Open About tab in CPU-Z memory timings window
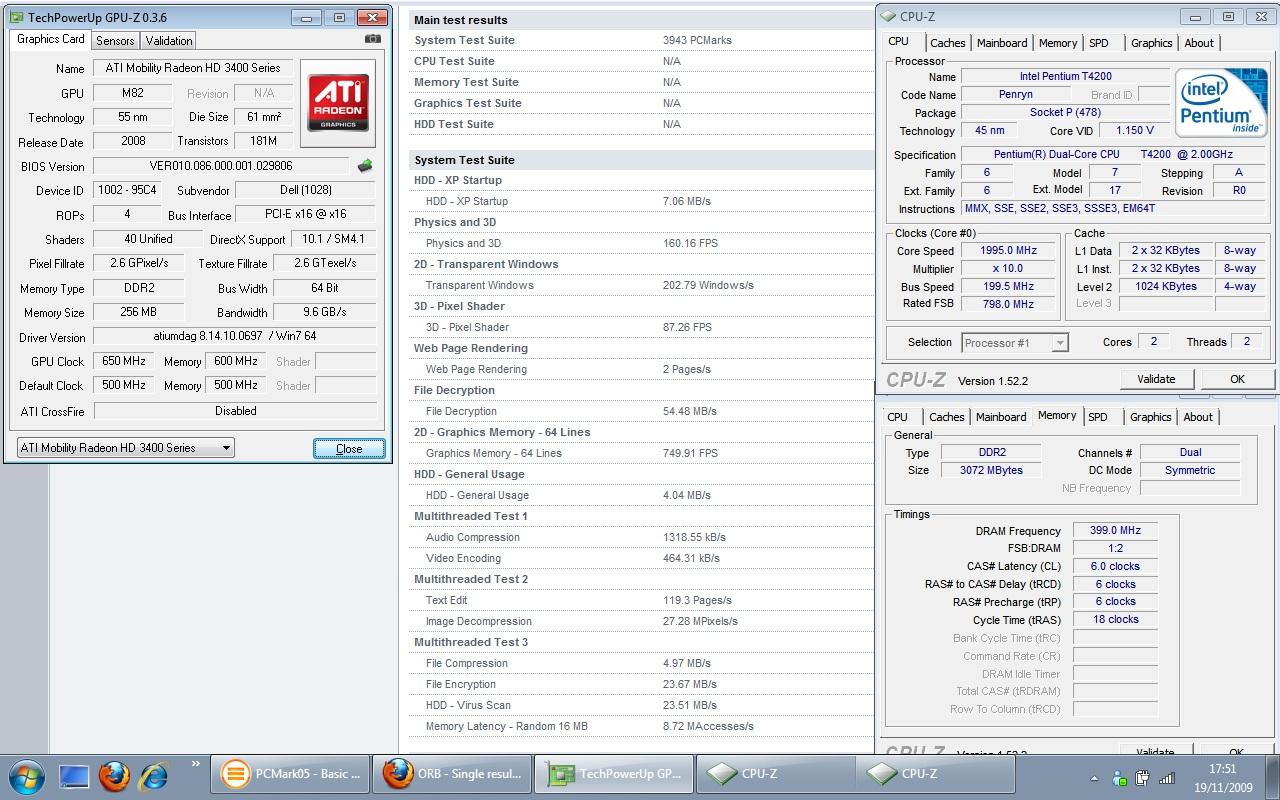The image size is (1280, 800). [x=1198, y=417]
